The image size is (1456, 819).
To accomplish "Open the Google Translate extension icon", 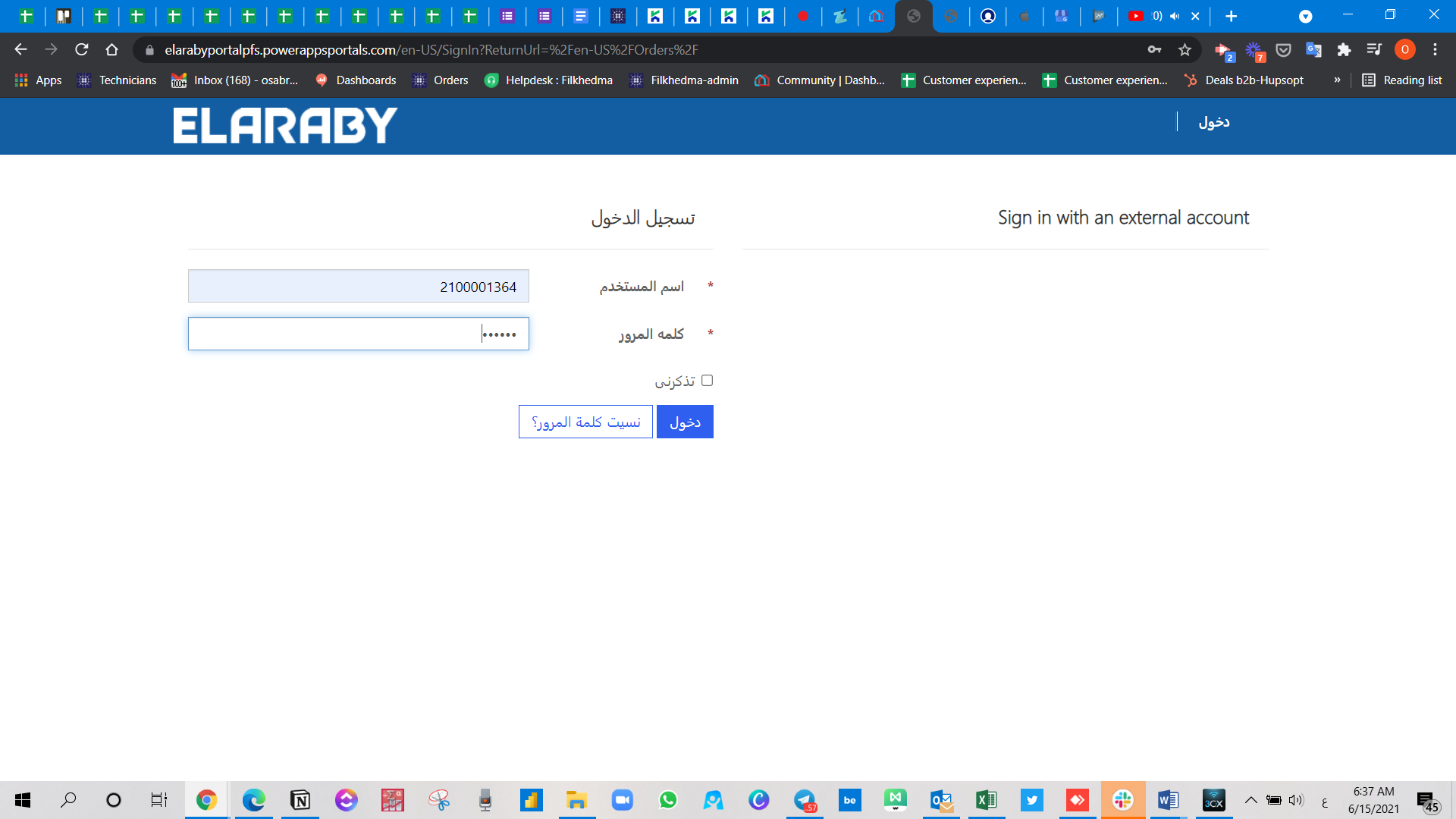I will 1313,50.
